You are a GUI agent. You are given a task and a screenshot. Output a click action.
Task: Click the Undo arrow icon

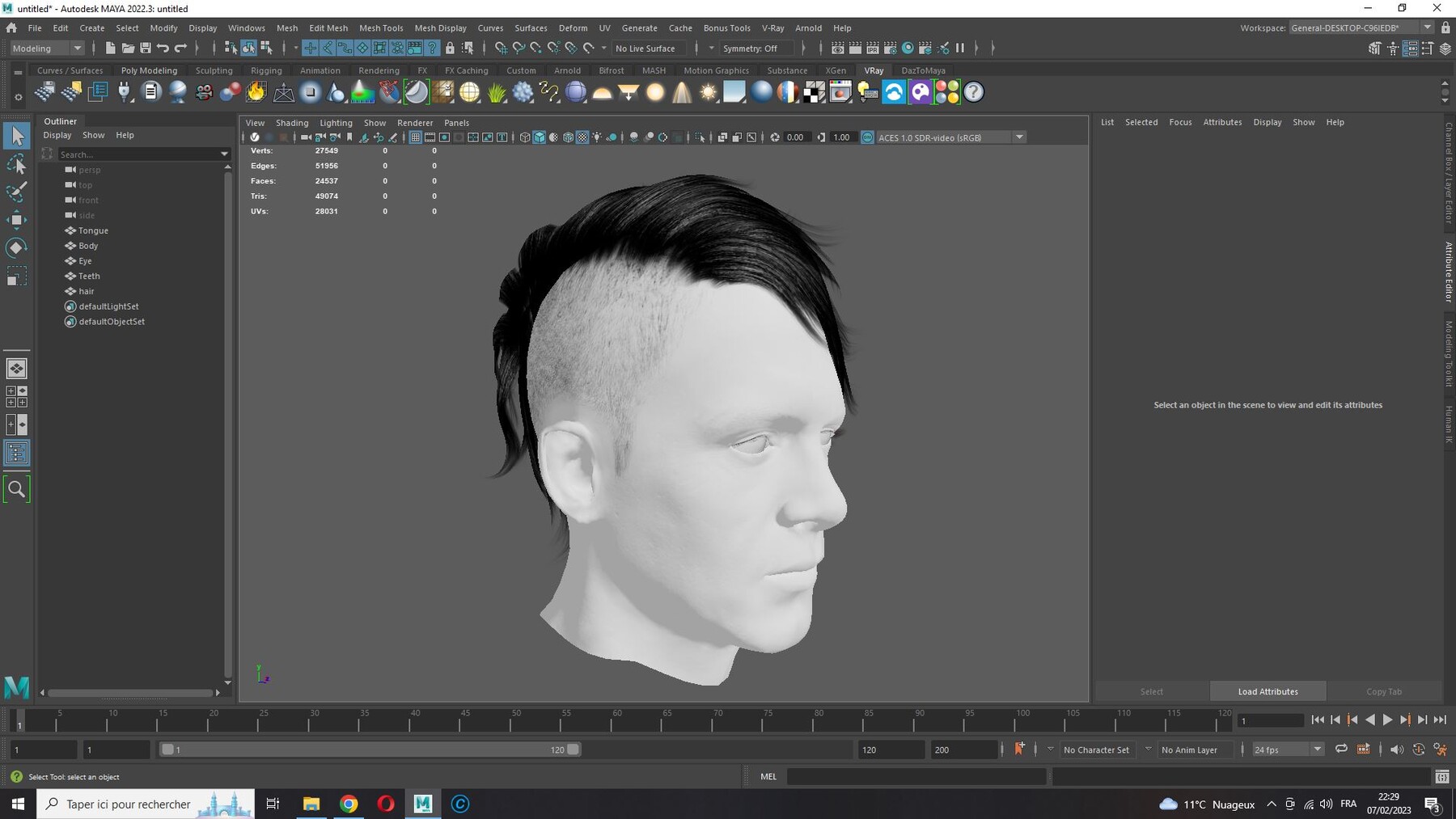click(163, 49)
